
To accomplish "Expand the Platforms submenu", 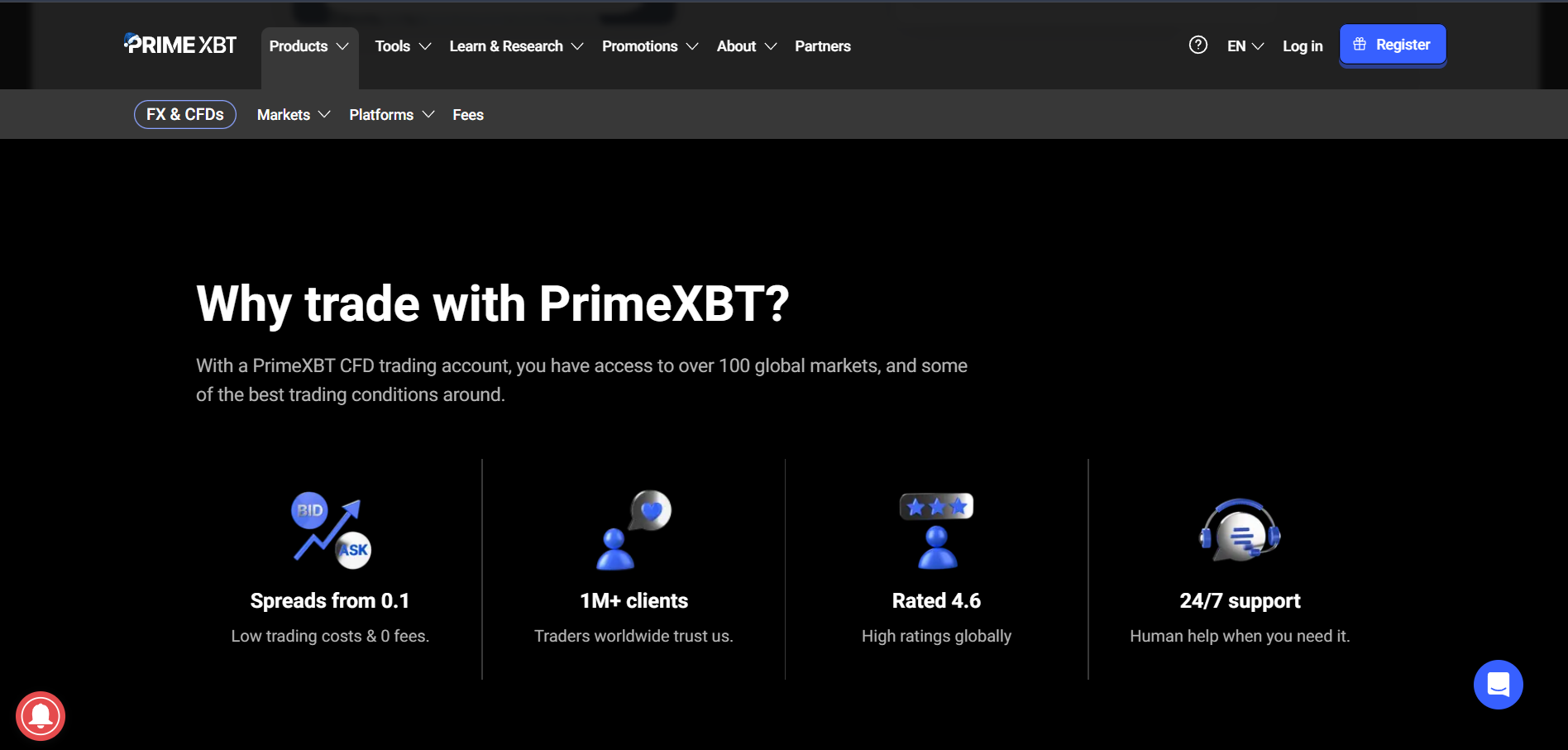I will (391, 115).
